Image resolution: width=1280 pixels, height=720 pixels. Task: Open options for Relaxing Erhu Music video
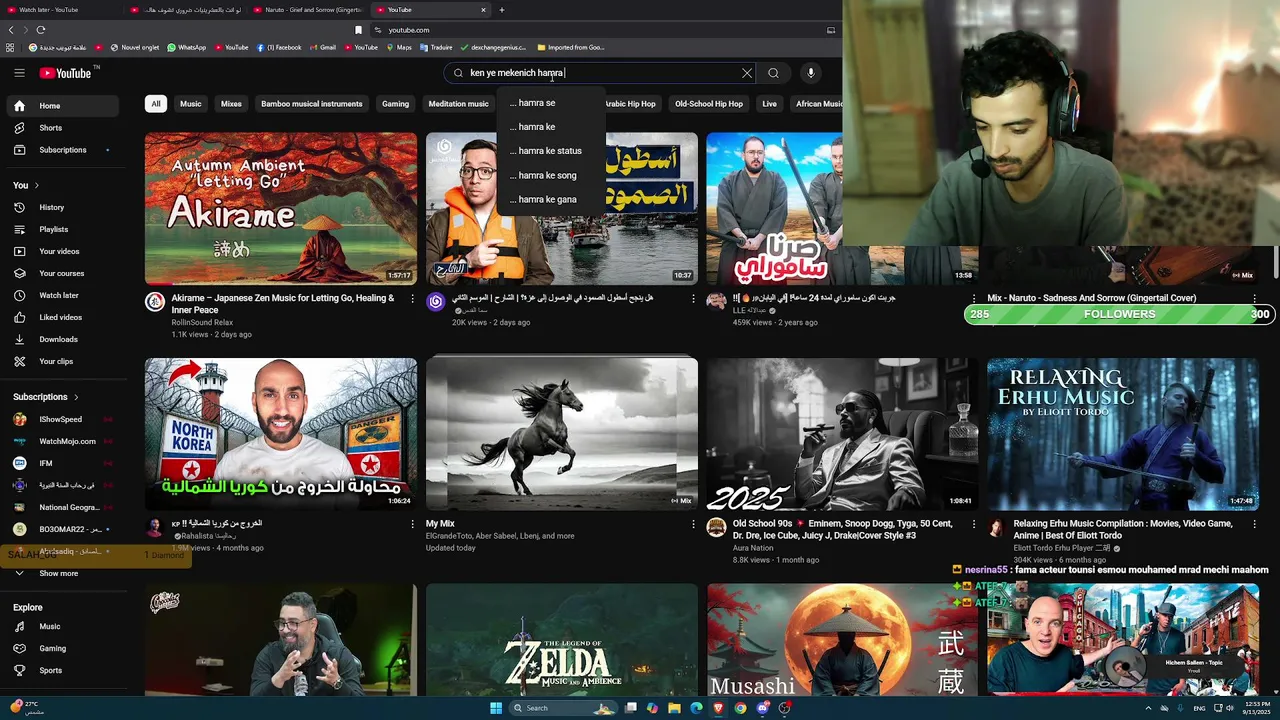pyautogui.click(x=1255, y=524)
